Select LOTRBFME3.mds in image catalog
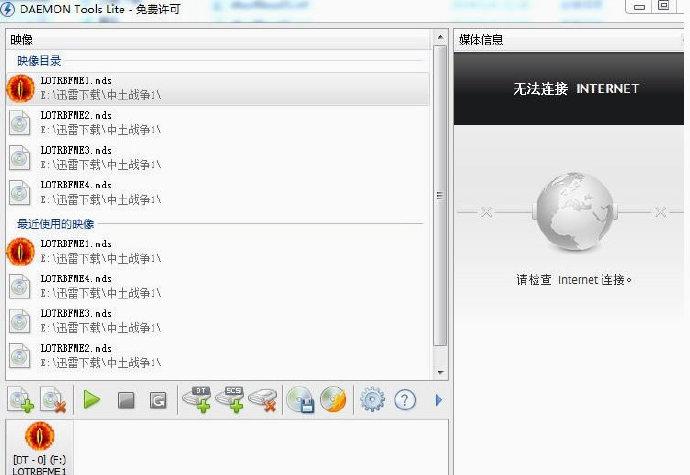690x475 pixels. [217, 158]
